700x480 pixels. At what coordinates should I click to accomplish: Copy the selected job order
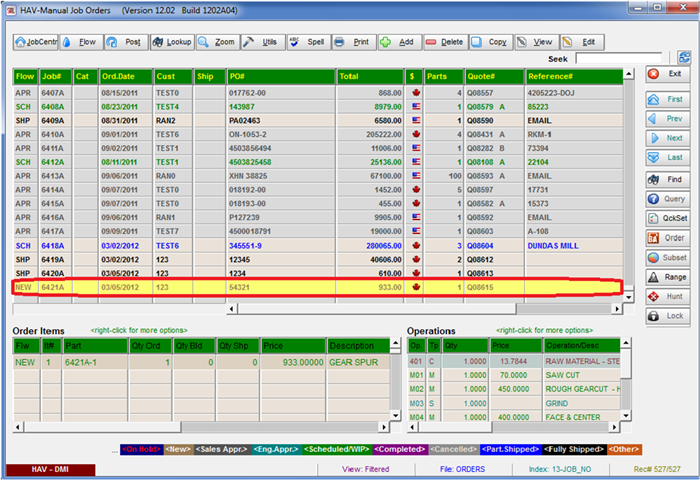point(491,42)
